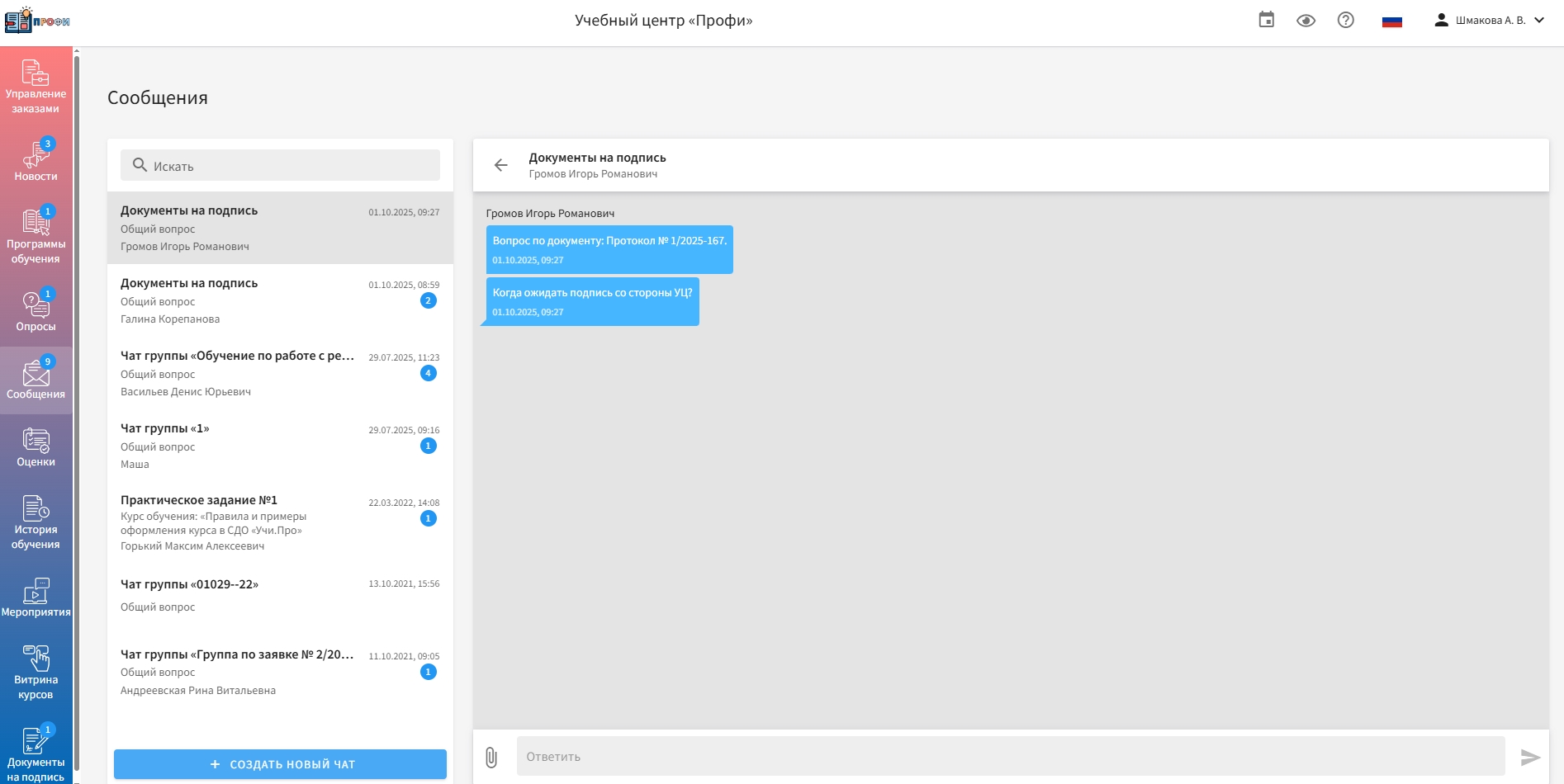Open История обучения section
The height and width of the screenshot is (784, 1564).
36,522
